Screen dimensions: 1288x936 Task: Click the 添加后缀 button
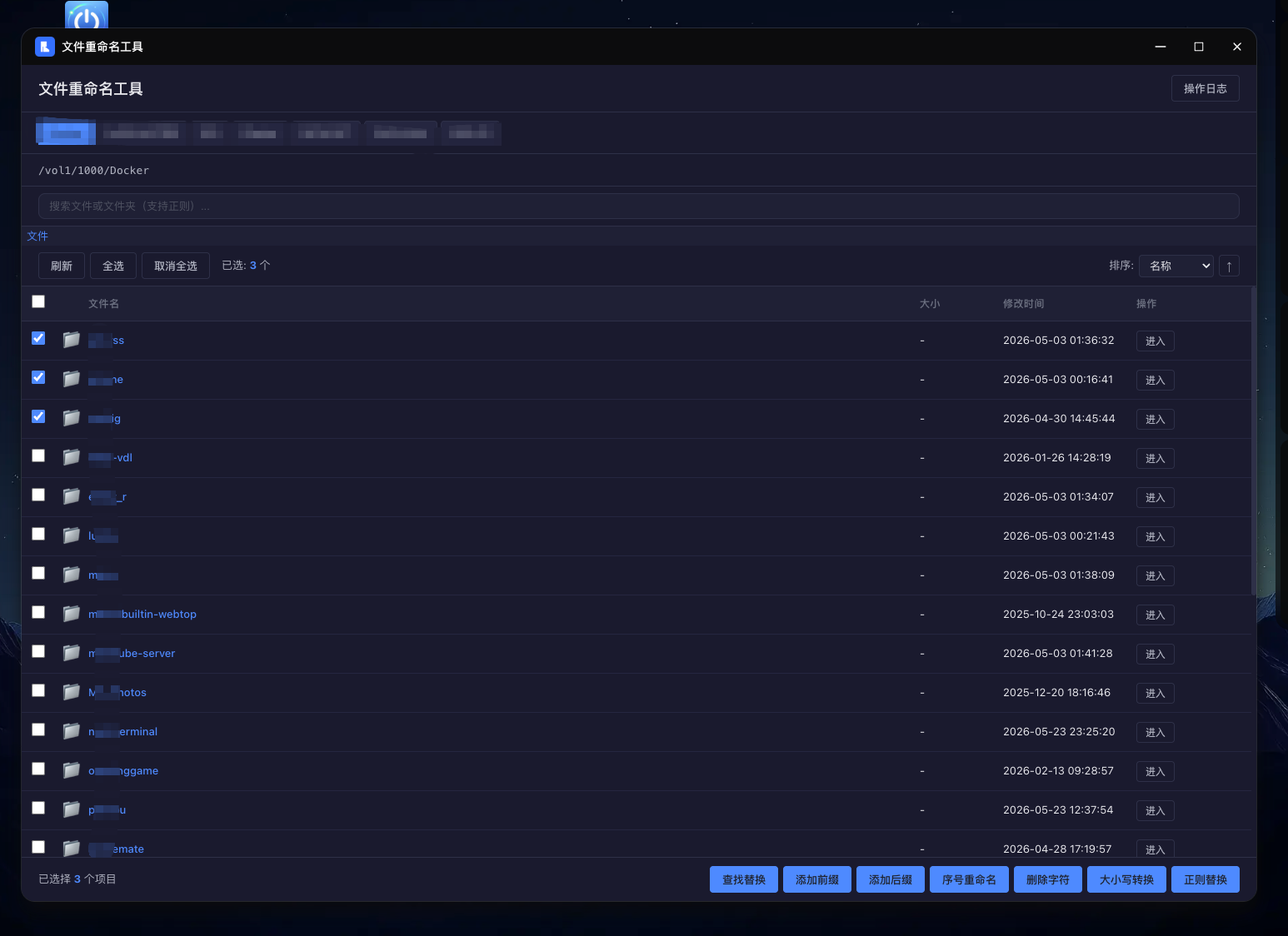pos(891,879)
